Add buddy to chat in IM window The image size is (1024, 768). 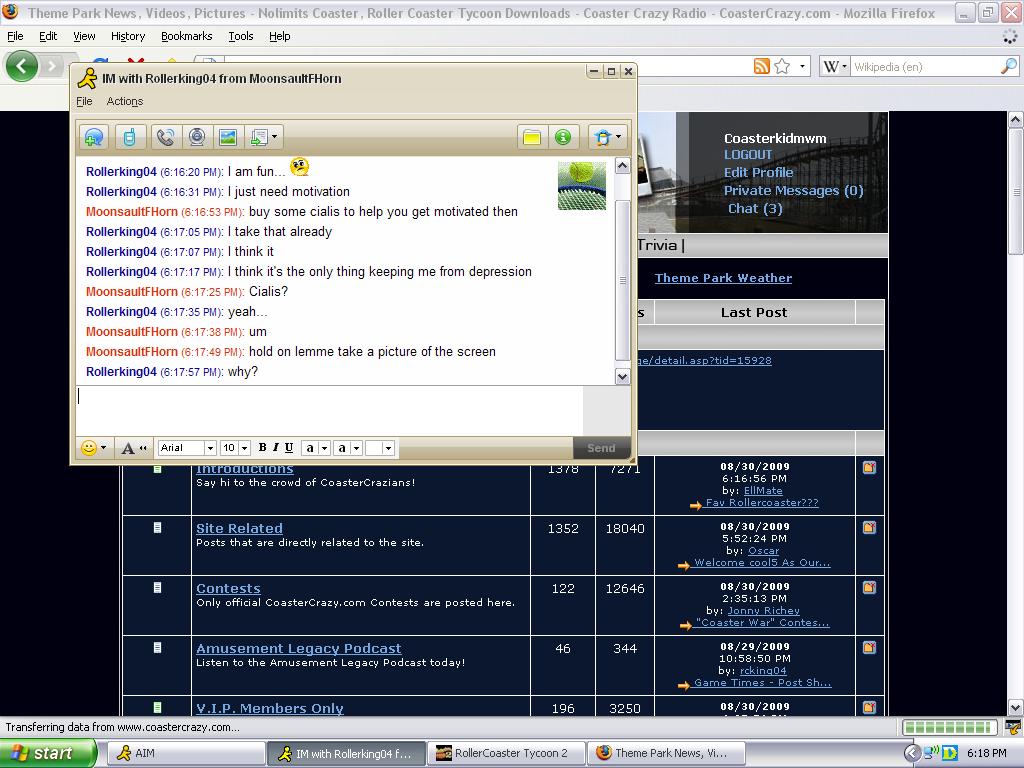pyautogui.click(x=95, y=137)
